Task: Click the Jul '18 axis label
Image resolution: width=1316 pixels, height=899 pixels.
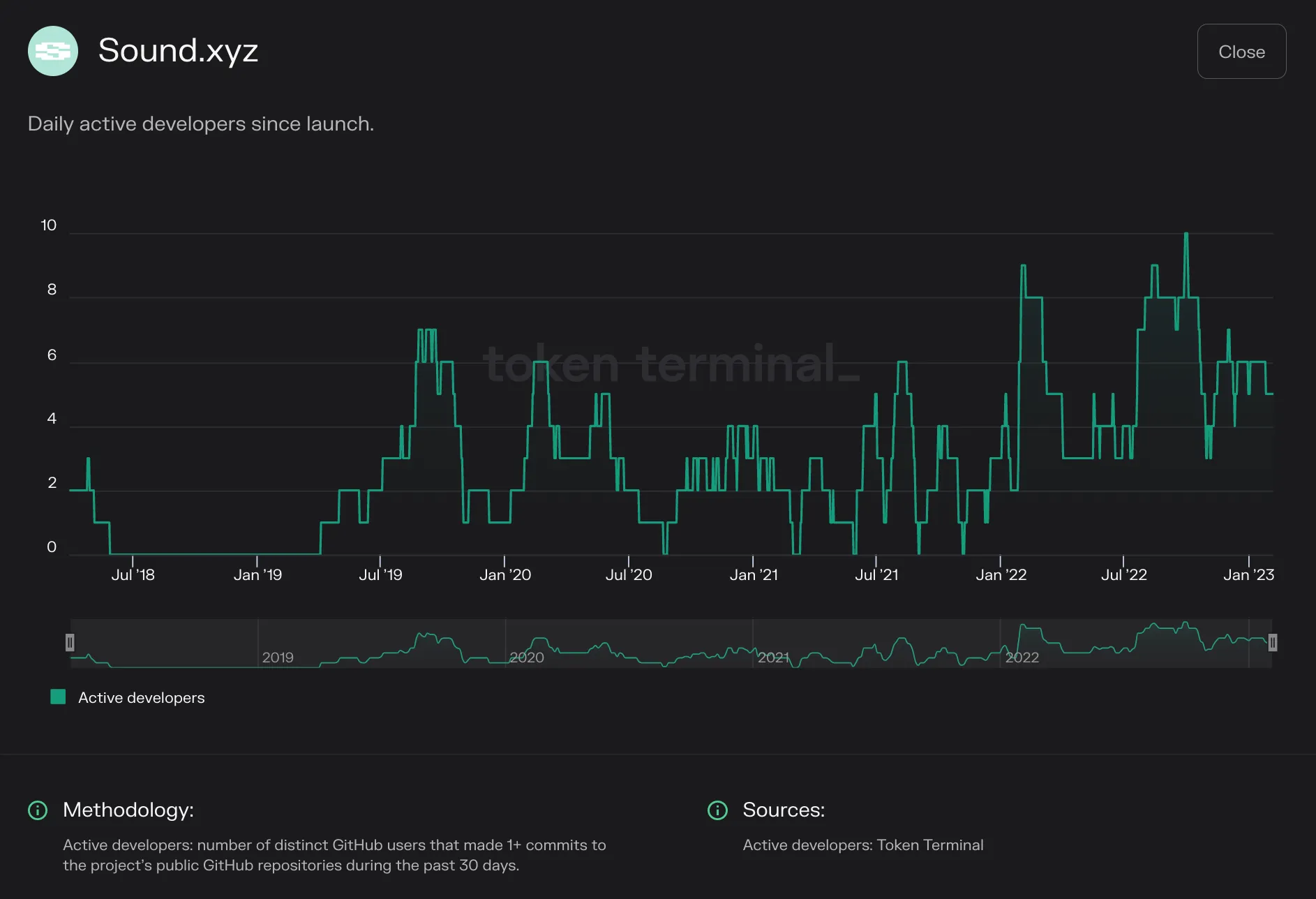Action: coord(133,574)
